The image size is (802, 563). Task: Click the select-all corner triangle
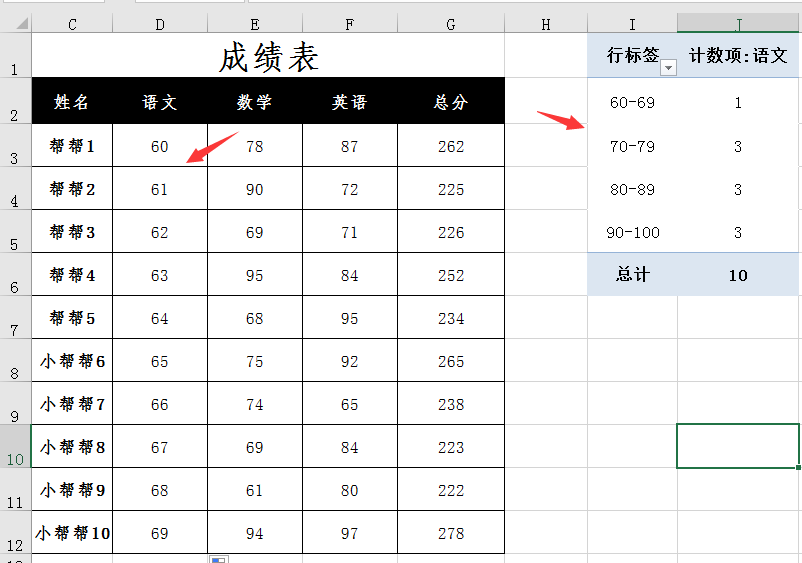pyautogui.click(x=22, y=24)
